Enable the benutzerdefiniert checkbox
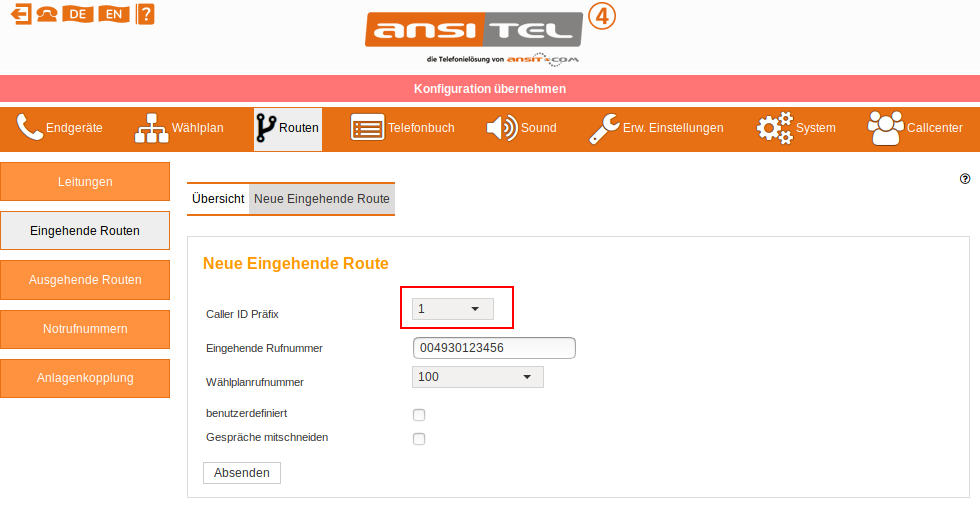Screen dimensions: 980x513 point(419,415)
